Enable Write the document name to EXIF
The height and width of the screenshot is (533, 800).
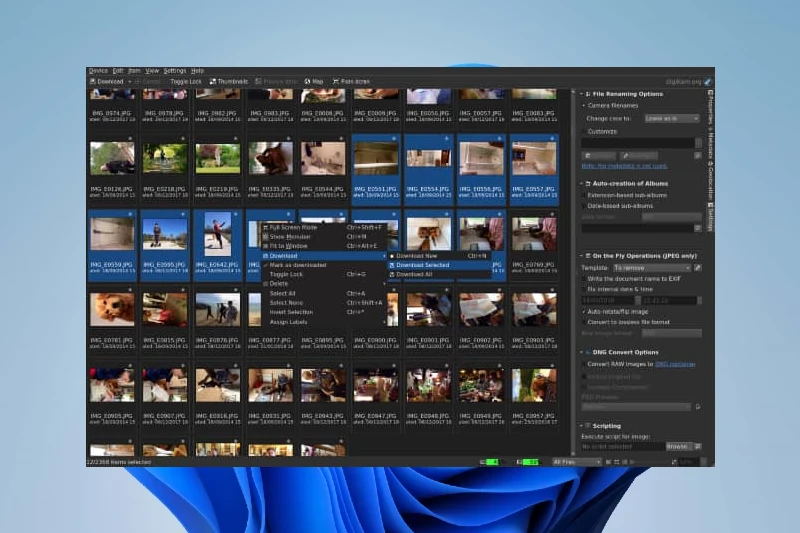(x=585, y=279)
